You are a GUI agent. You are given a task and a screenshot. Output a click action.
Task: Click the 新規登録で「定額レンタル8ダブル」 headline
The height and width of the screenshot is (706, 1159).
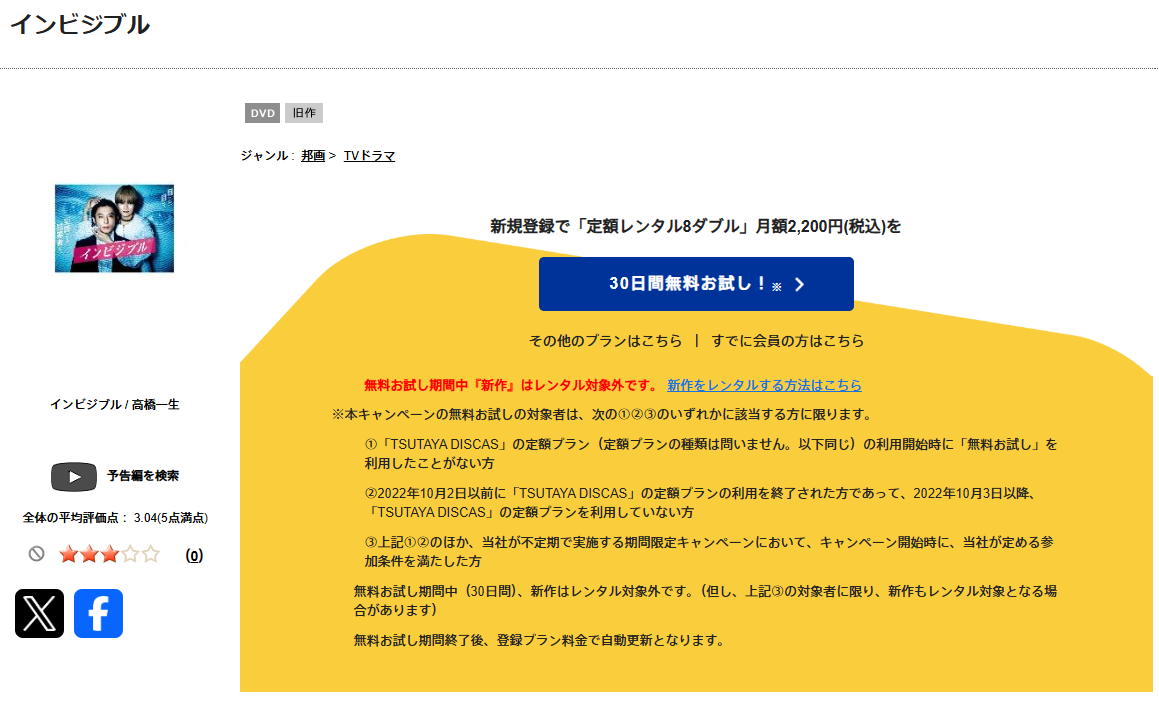696,226
